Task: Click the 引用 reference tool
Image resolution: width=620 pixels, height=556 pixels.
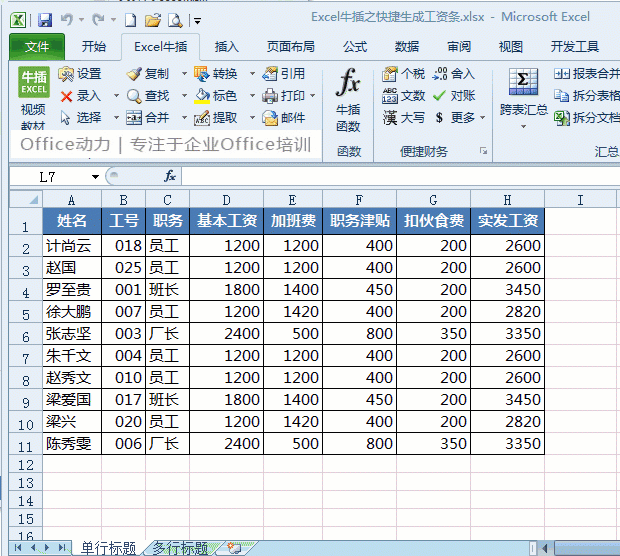Action: (x=284, y=74)
